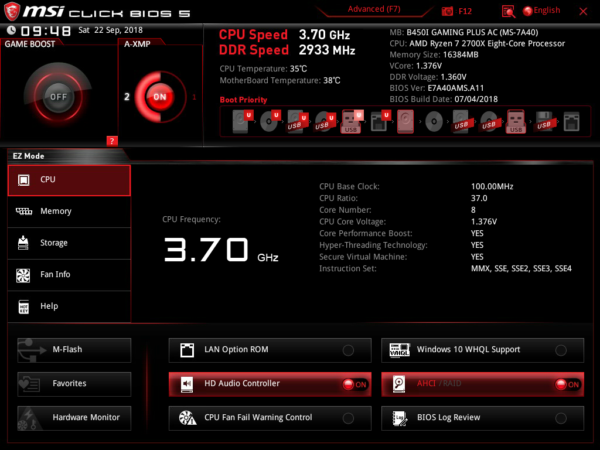
Task: Click the CPU Ratio 37.0 value
Action: pyautogui.click(x=479, y=198)
